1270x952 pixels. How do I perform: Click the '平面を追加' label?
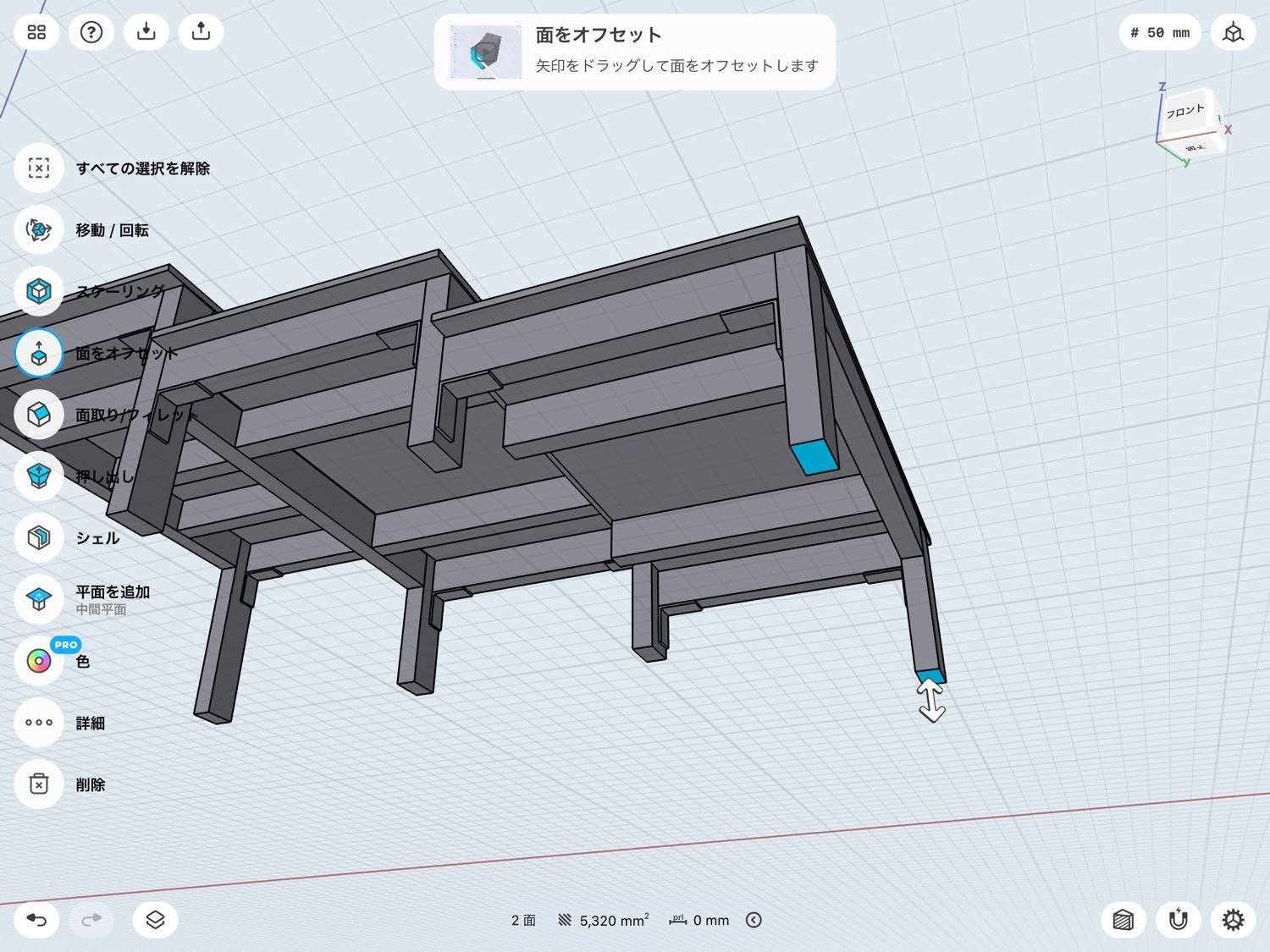click(113, 592)
